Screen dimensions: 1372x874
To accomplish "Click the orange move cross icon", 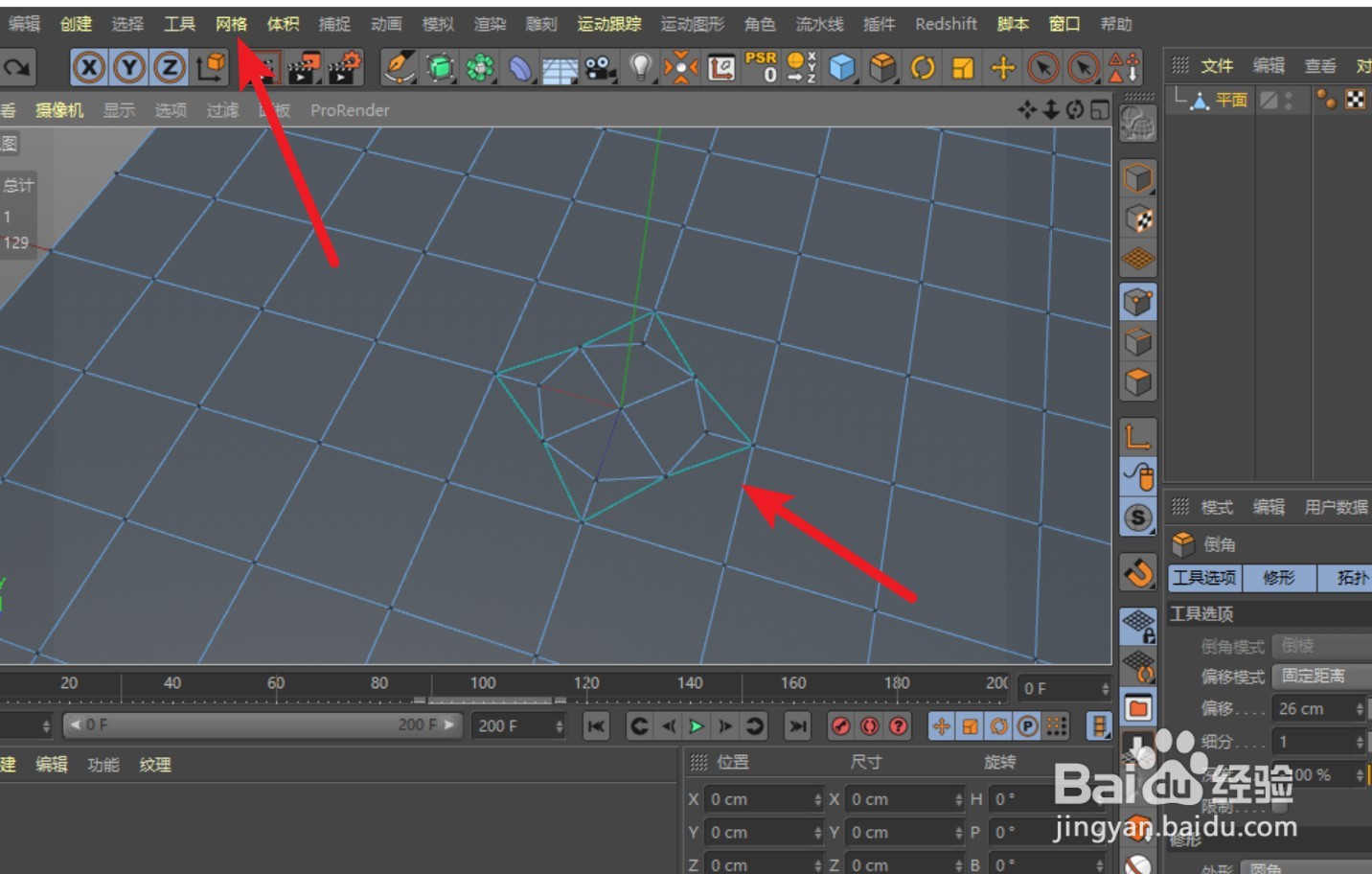I will pos(1003,67).
